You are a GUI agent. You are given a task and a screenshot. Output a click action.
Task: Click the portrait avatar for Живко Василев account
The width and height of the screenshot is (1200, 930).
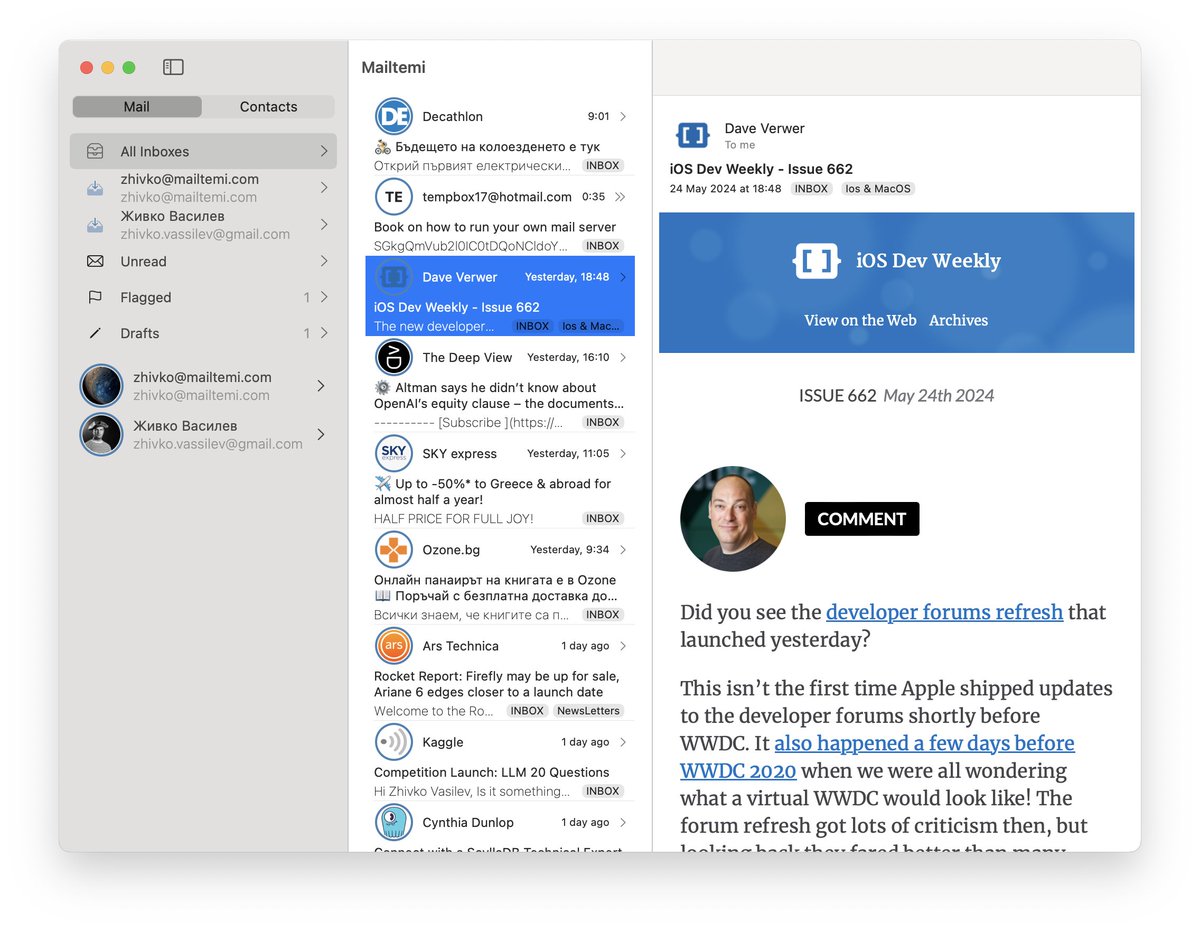tap(101, 434)
